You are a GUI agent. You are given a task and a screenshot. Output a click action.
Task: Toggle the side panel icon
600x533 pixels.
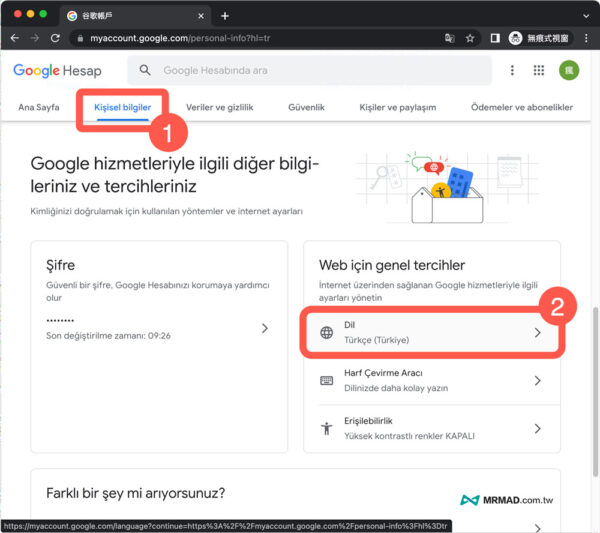pyautogui.click(x=495, y=38)
